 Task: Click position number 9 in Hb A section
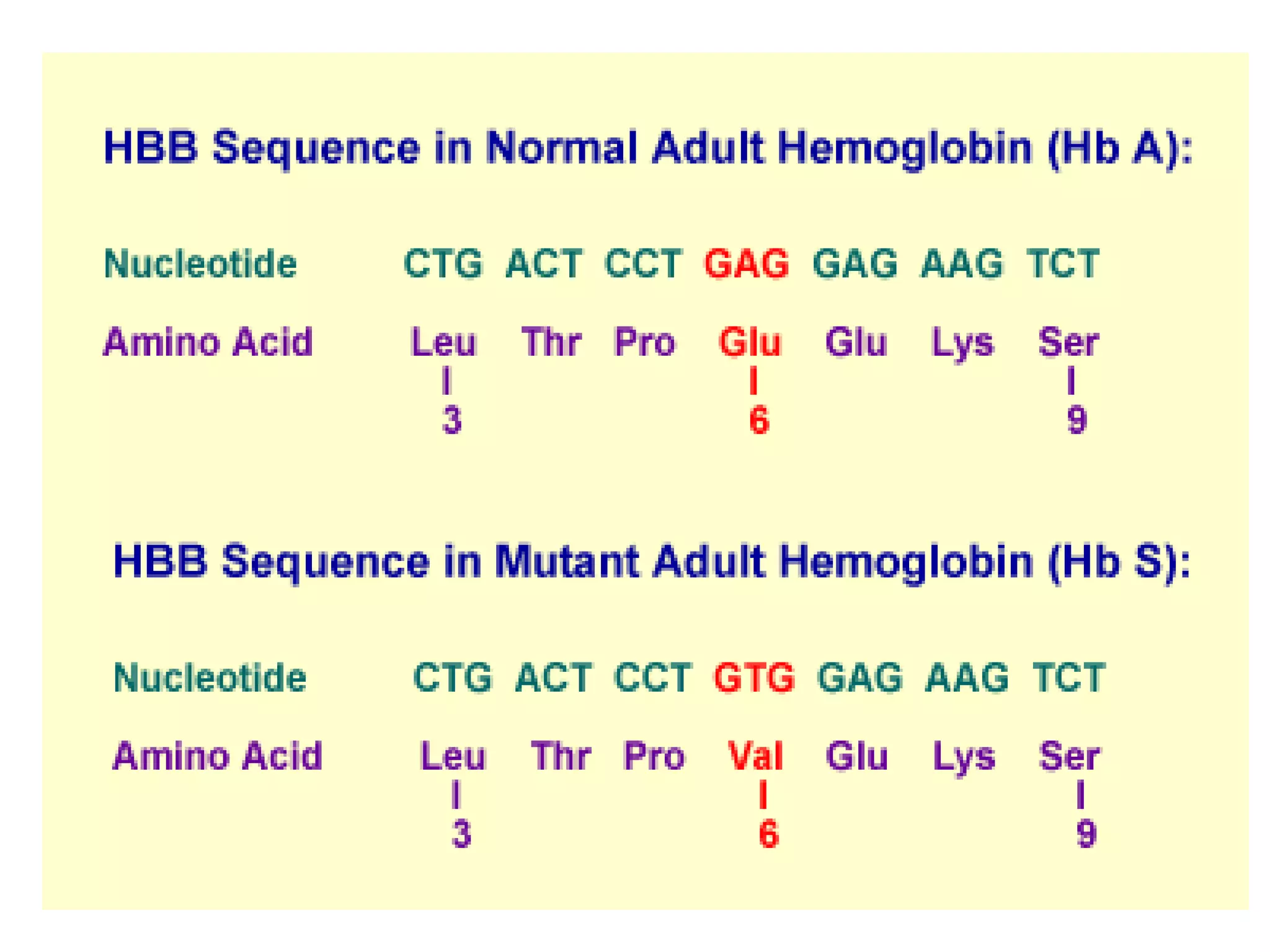(x=1077, y=420)
